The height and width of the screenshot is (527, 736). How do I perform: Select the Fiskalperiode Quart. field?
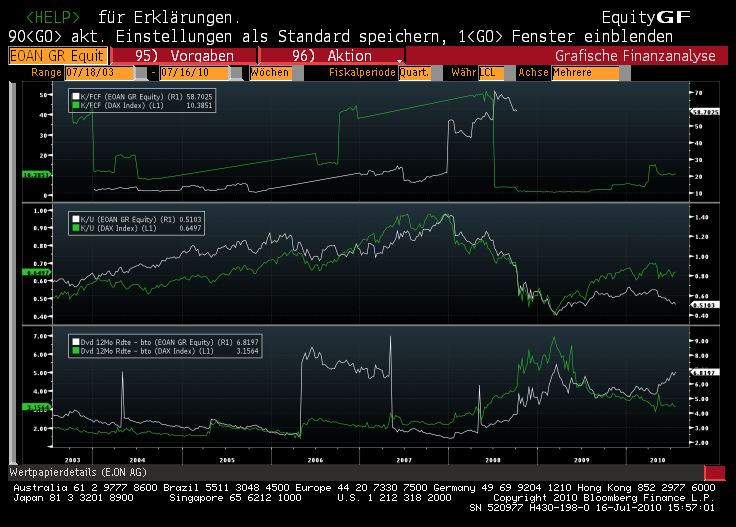coord(414,73)
